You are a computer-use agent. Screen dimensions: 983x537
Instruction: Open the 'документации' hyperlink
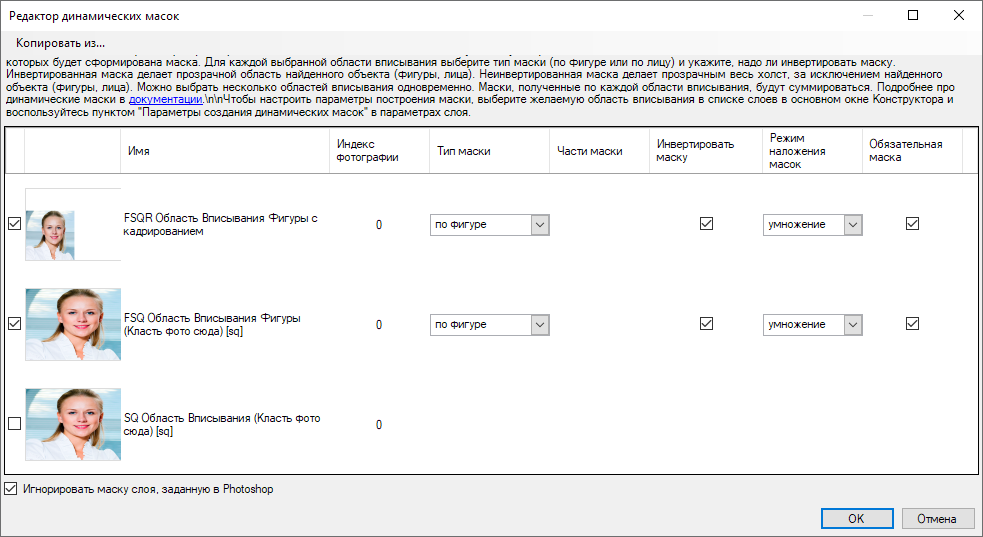point(166,100)
